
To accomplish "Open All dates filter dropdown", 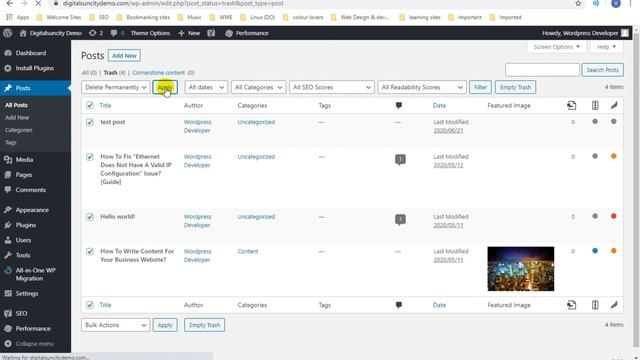I will 206,87.
